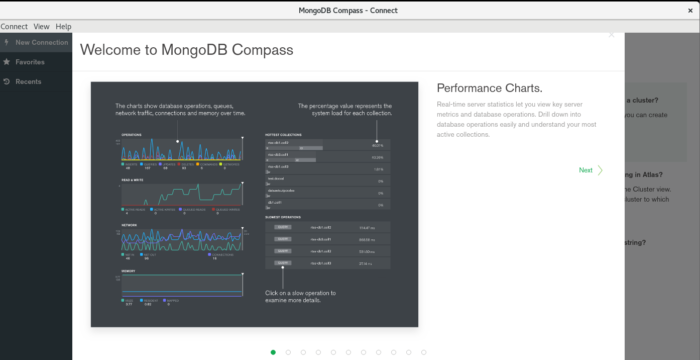Click the green Next chevron arrow
Image resolution: width=700 pixels, height=360 pixels.
(600, 170)
